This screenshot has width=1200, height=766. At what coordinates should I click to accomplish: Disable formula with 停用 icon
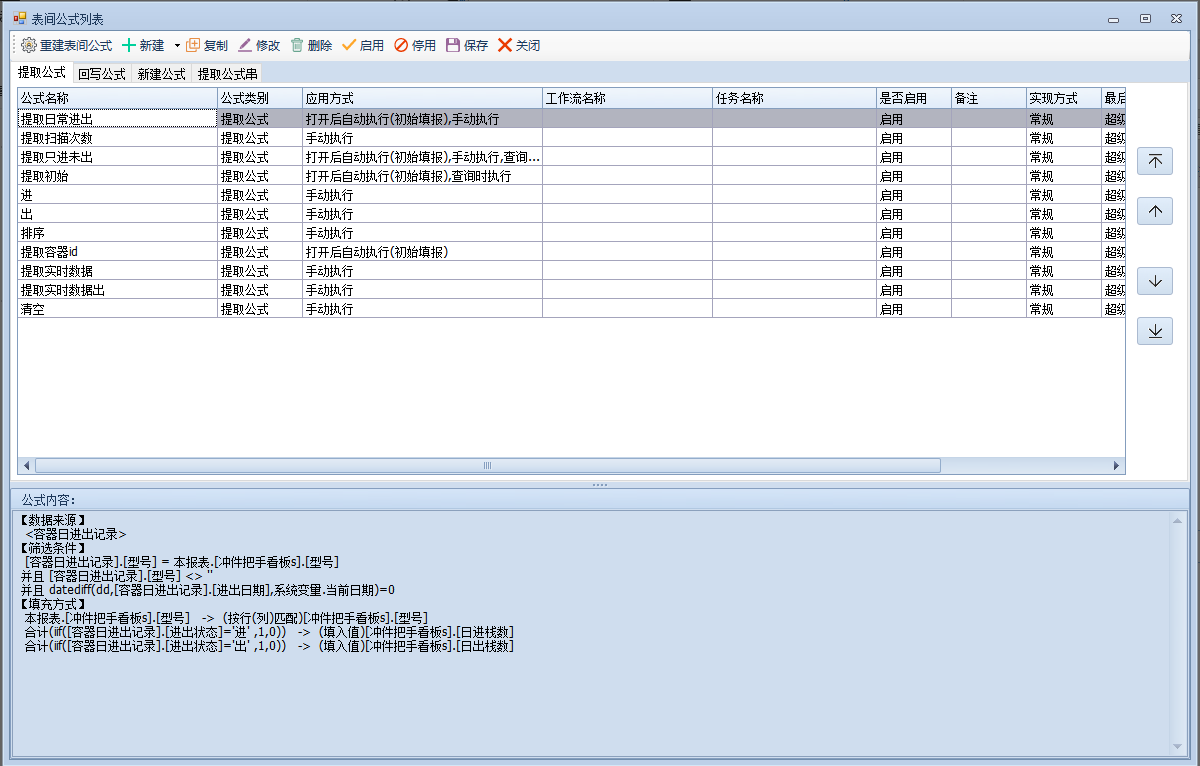(401, 45)
